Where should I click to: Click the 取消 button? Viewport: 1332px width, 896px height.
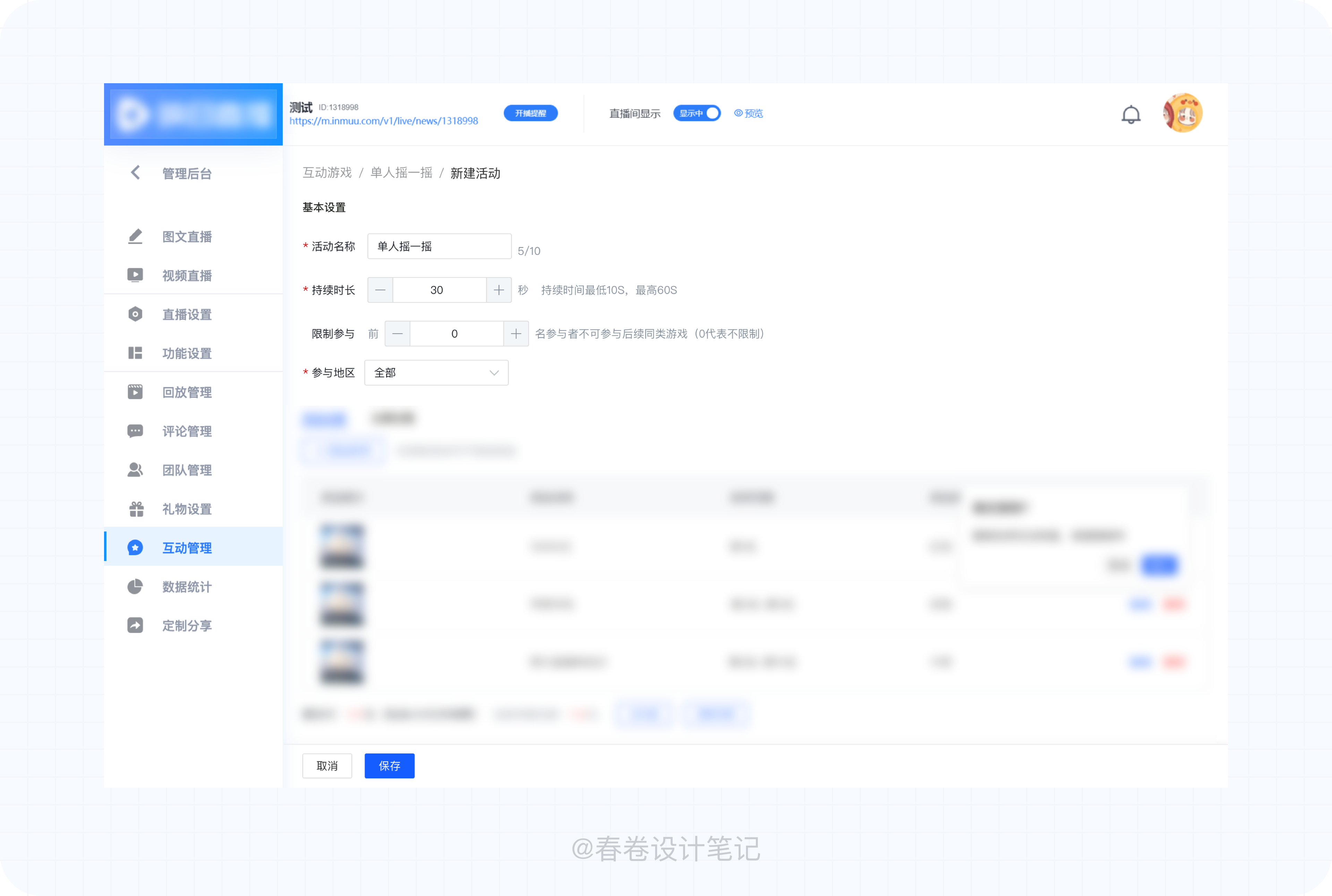pos(327,766)
